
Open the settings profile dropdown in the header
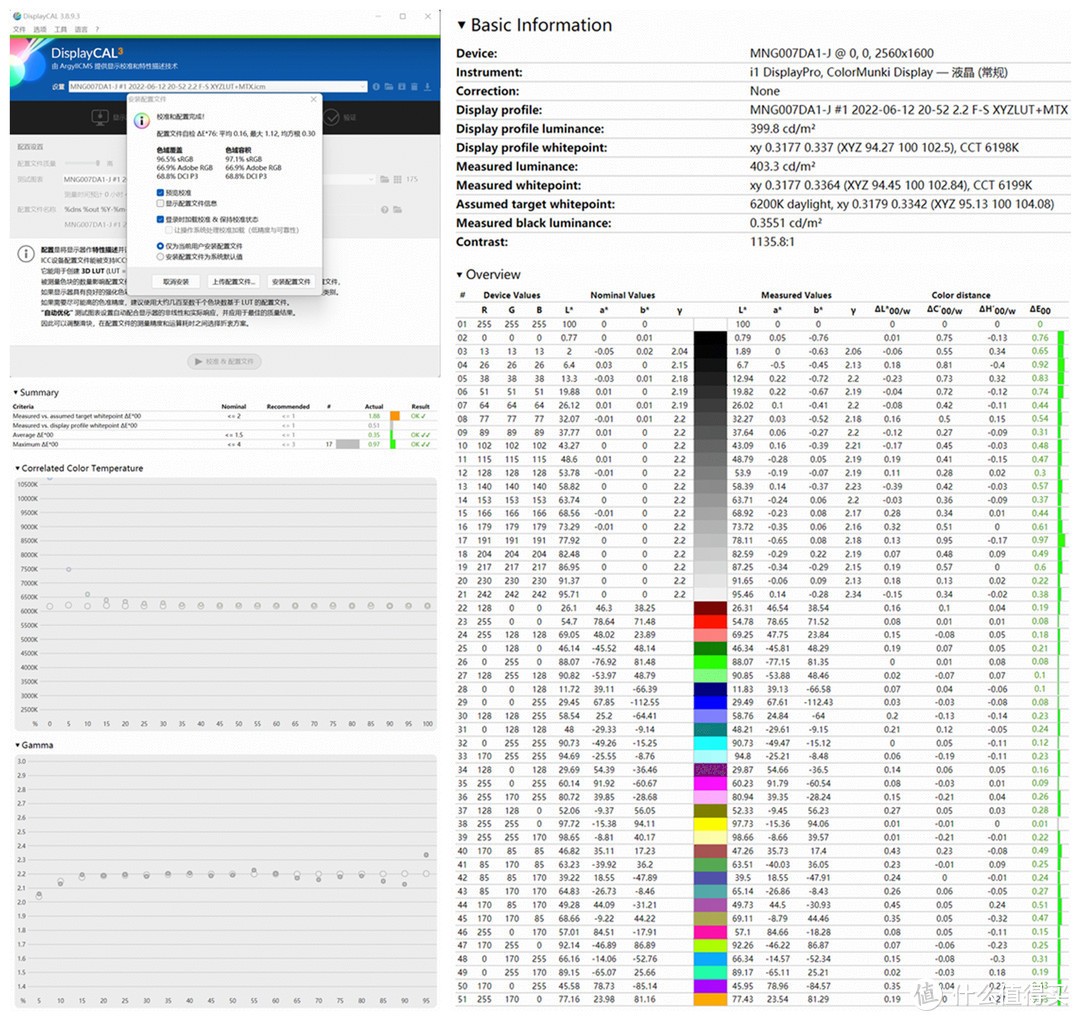[363, 87]
